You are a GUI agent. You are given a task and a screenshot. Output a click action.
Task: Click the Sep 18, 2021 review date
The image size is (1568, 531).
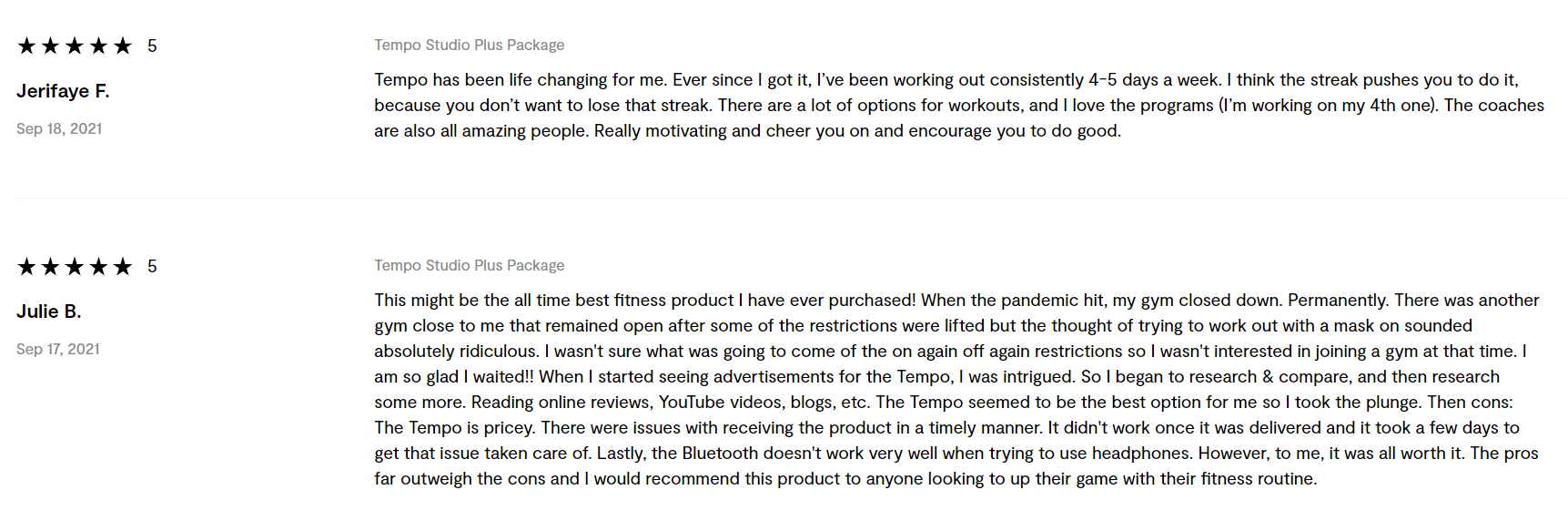[x=59, y=128]
